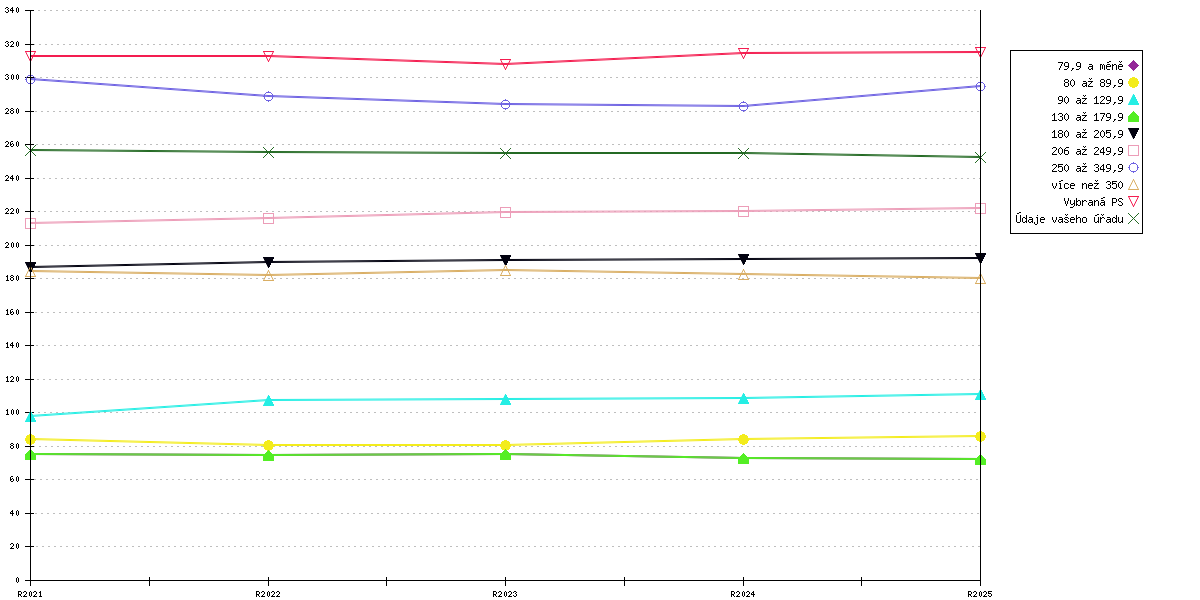1200x600 pixels.
Task: Click the red inverted triangle legend marker
Action: tap(1134, 202)
